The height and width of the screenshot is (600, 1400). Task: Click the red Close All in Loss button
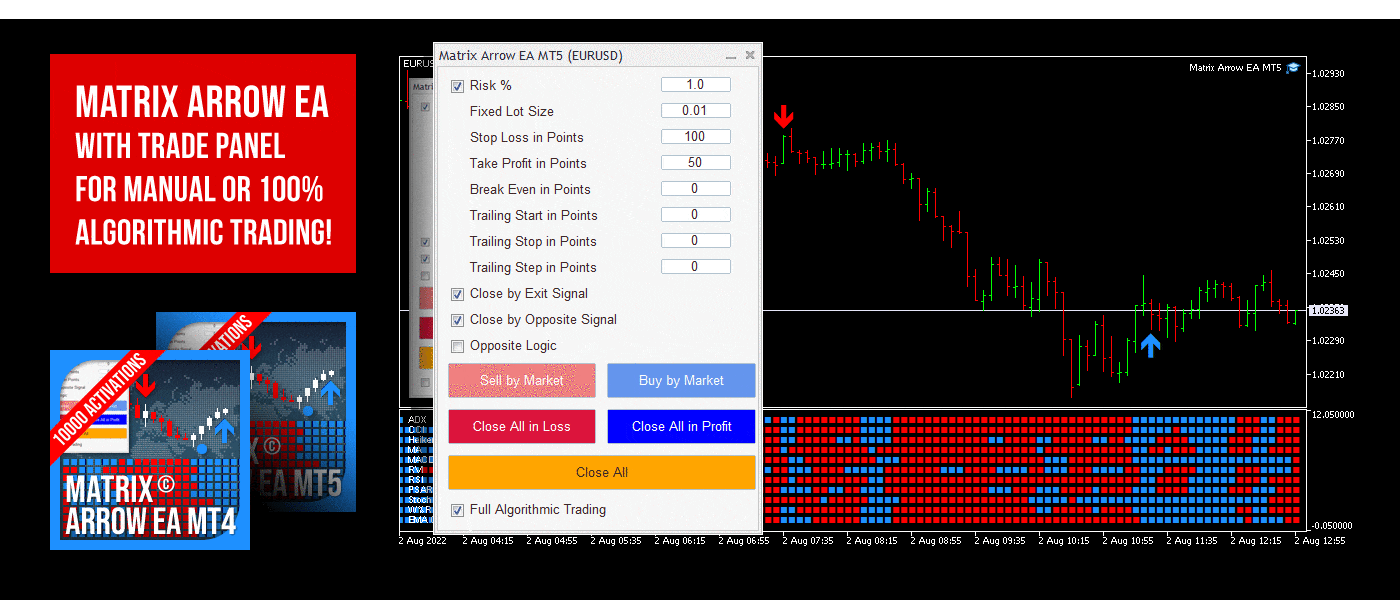pos(522,426)
